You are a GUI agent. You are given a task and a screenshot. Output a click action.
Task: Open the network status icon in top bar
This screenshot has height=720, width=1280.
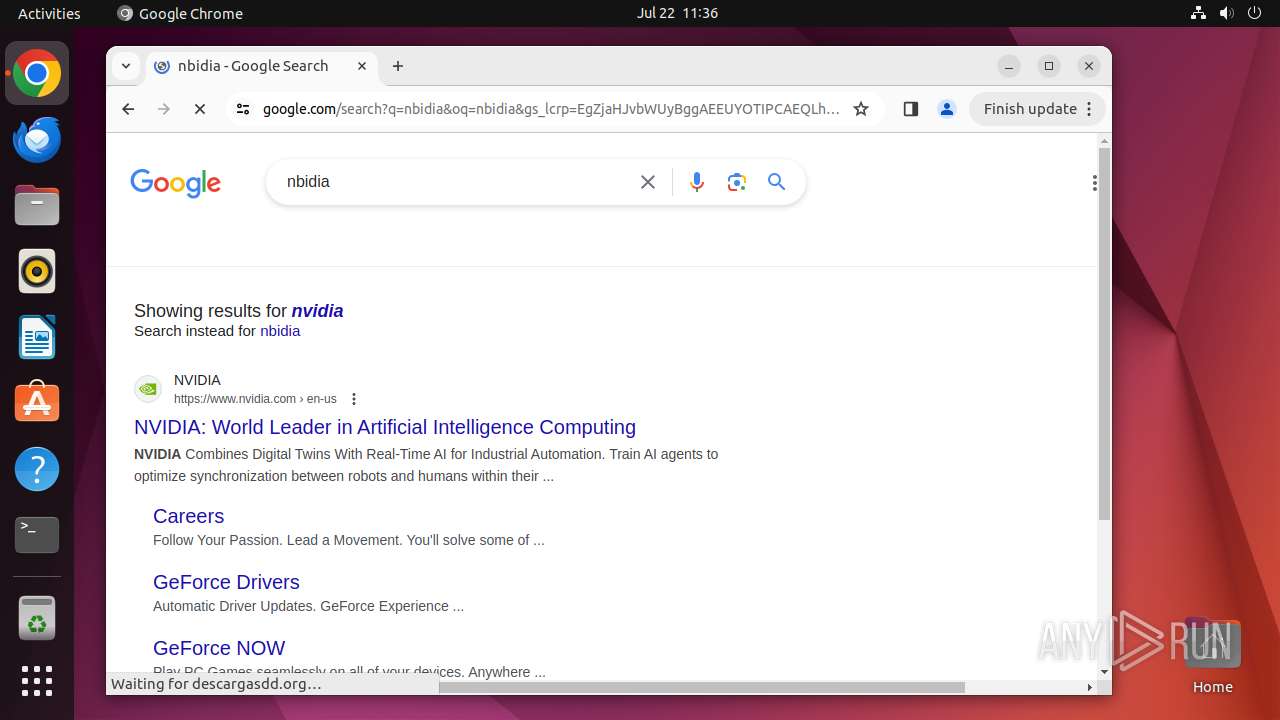1198,13
